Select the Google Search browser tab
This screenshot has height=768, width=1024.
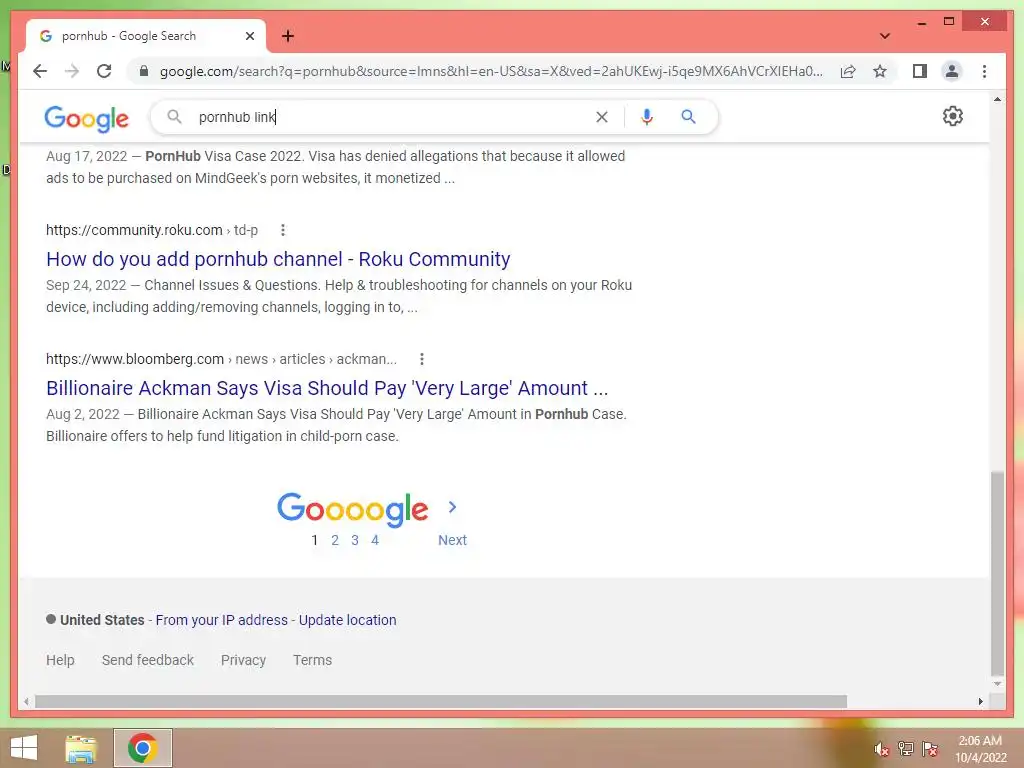pyautogui.click(x=146, y=36)
